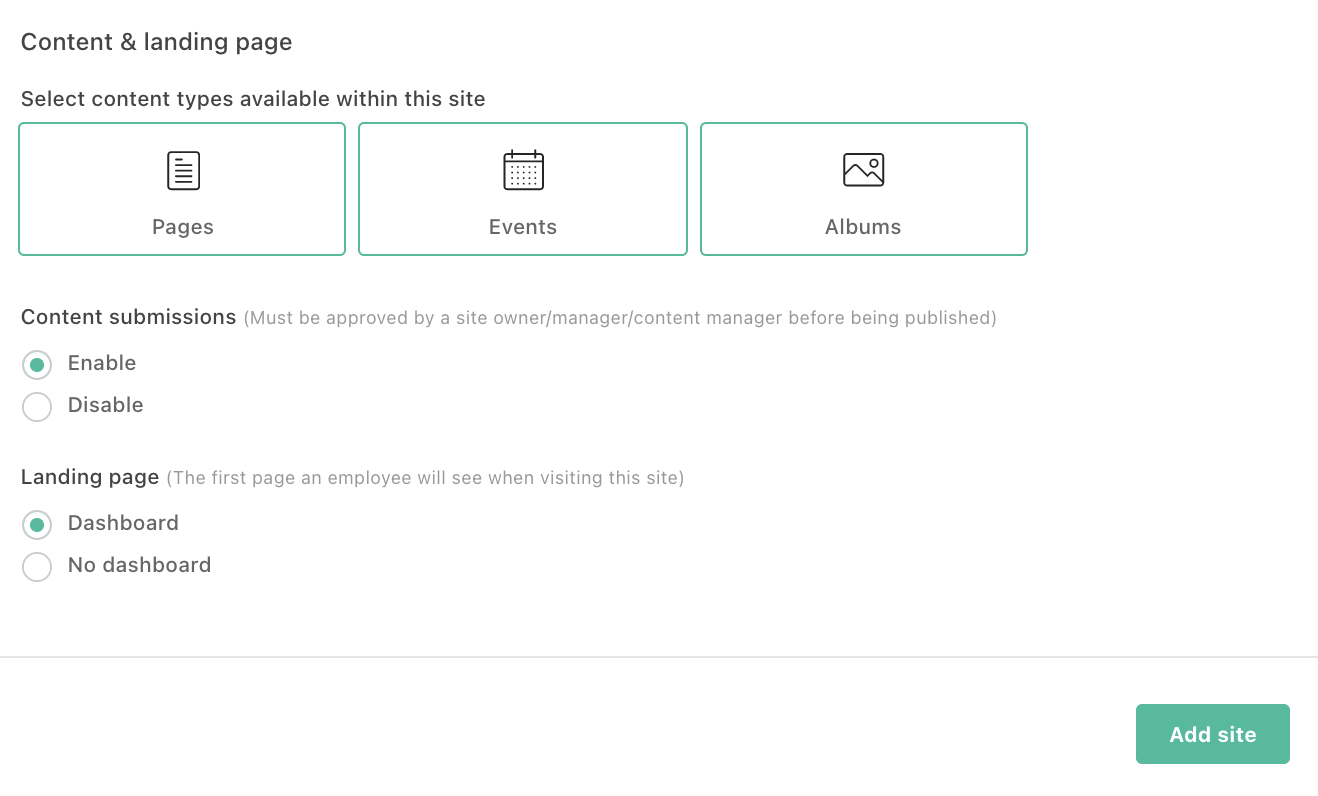The height and width of the screenshot is (796, 1318).
Task: Select the Enable radio circle for content submissions
Action: tap(37, 365)
